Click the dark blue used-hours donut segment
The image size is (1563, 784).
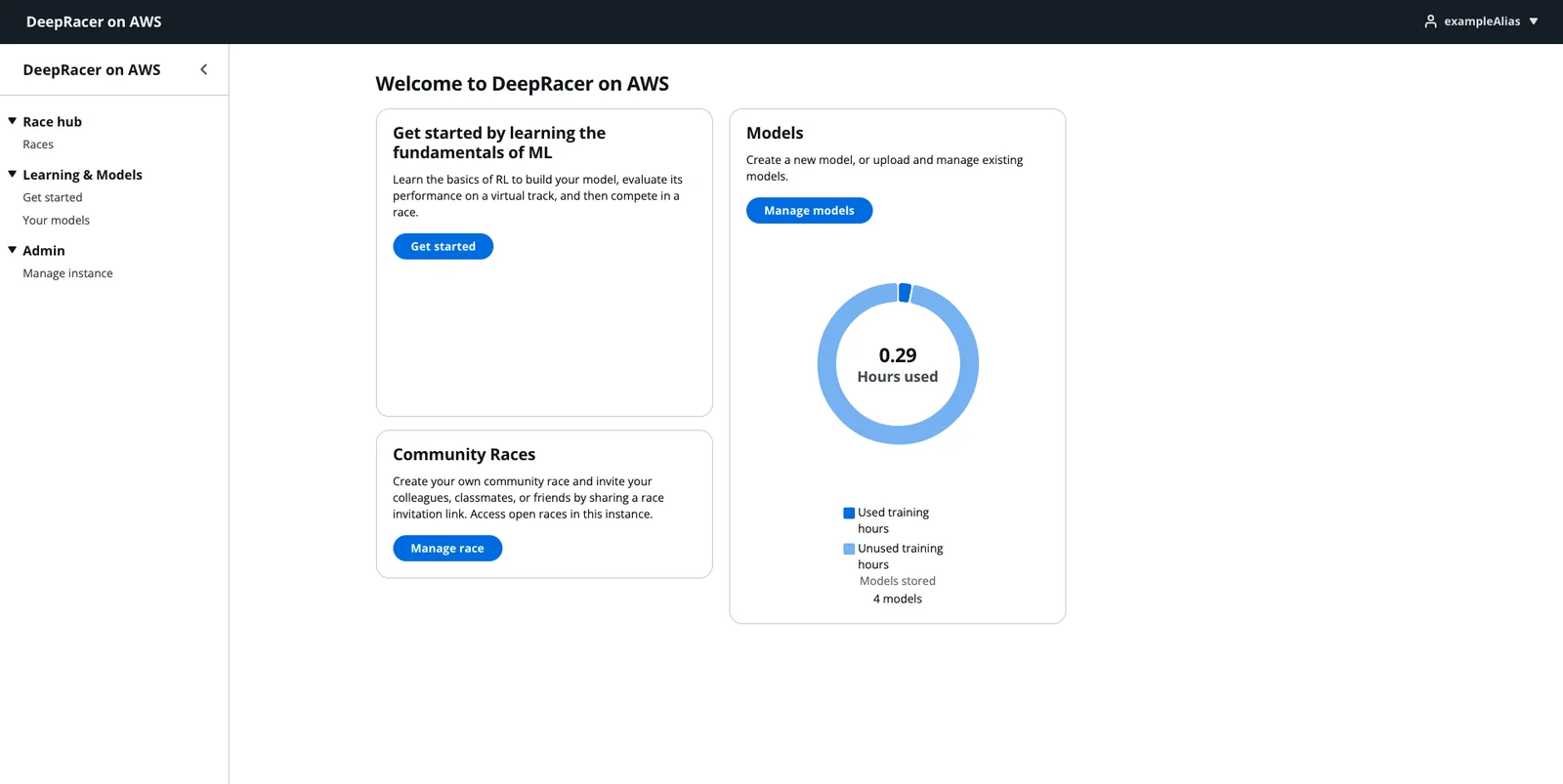tap(905, 292)
